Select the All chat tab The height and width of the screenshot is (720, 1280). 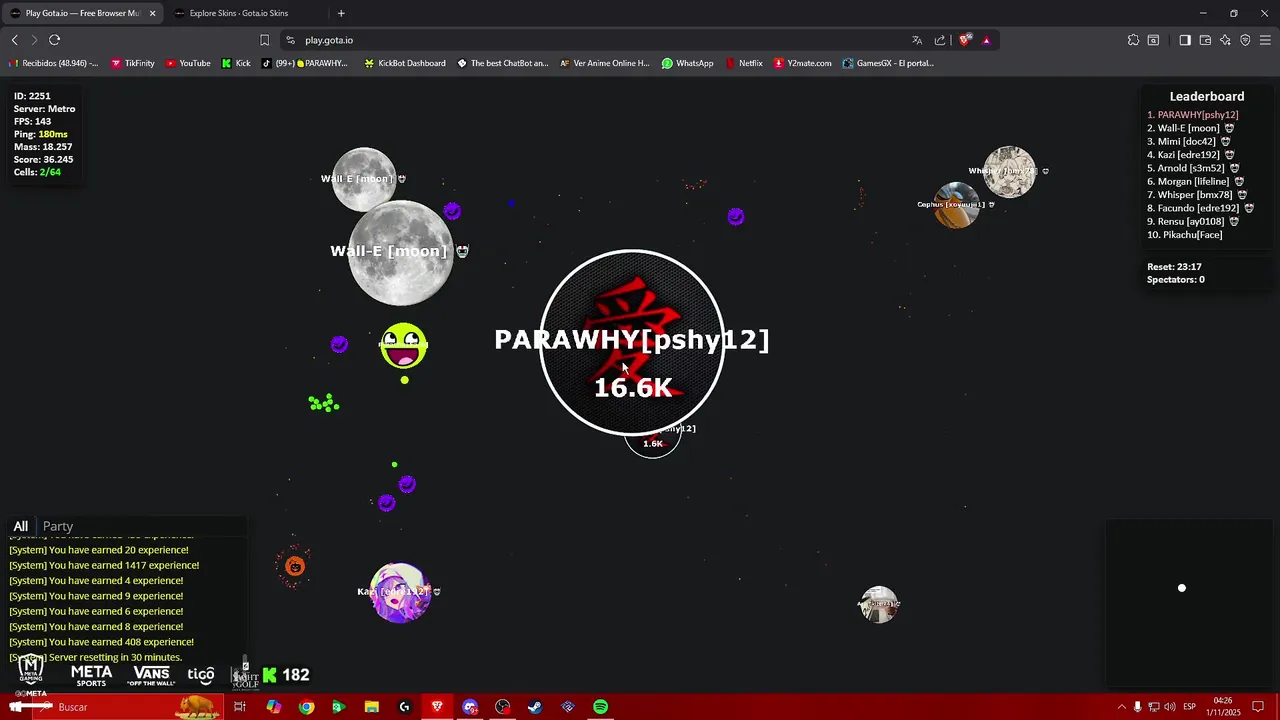tap(20, 526)
